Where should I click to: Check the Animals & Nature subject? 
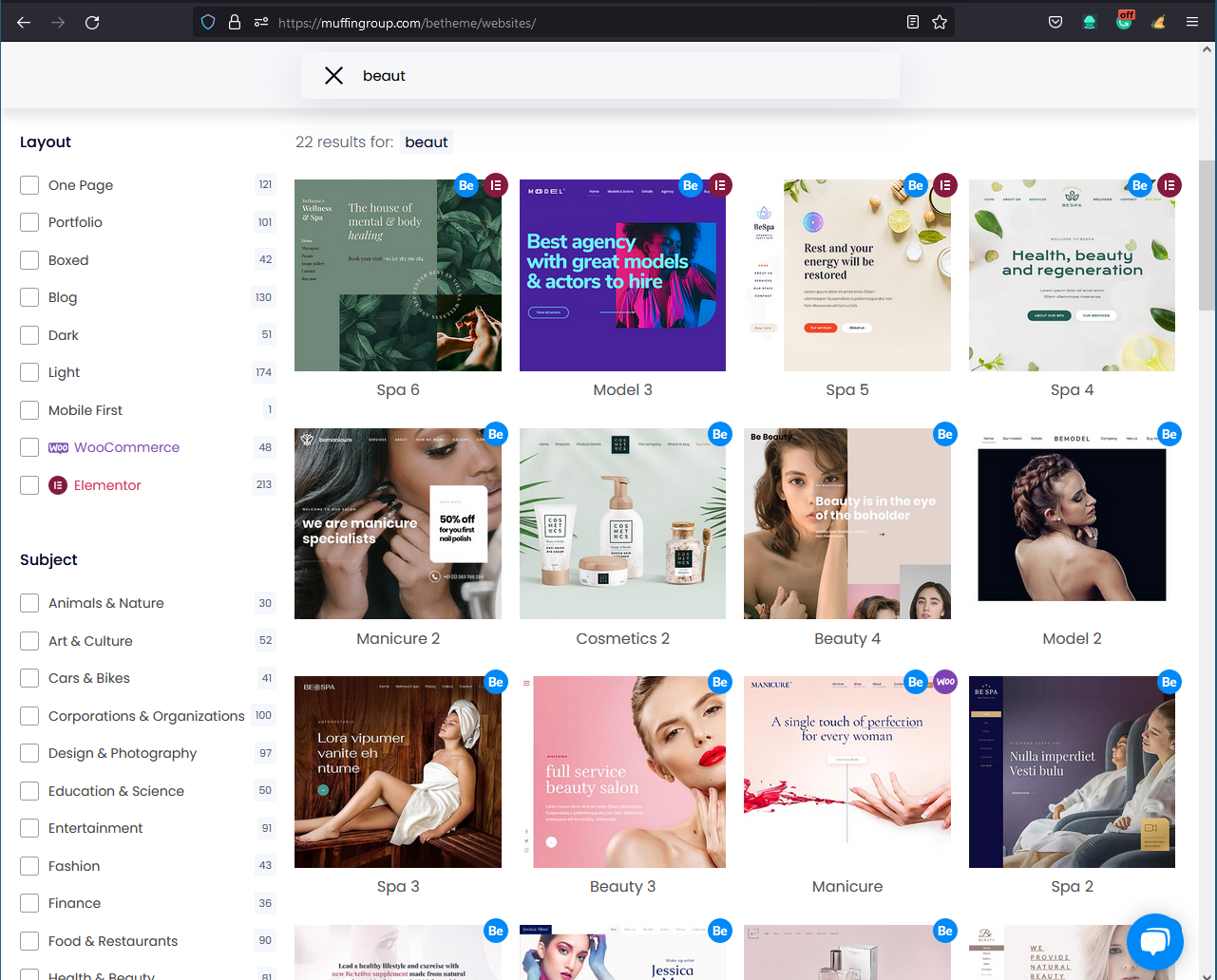click(29, 603)
